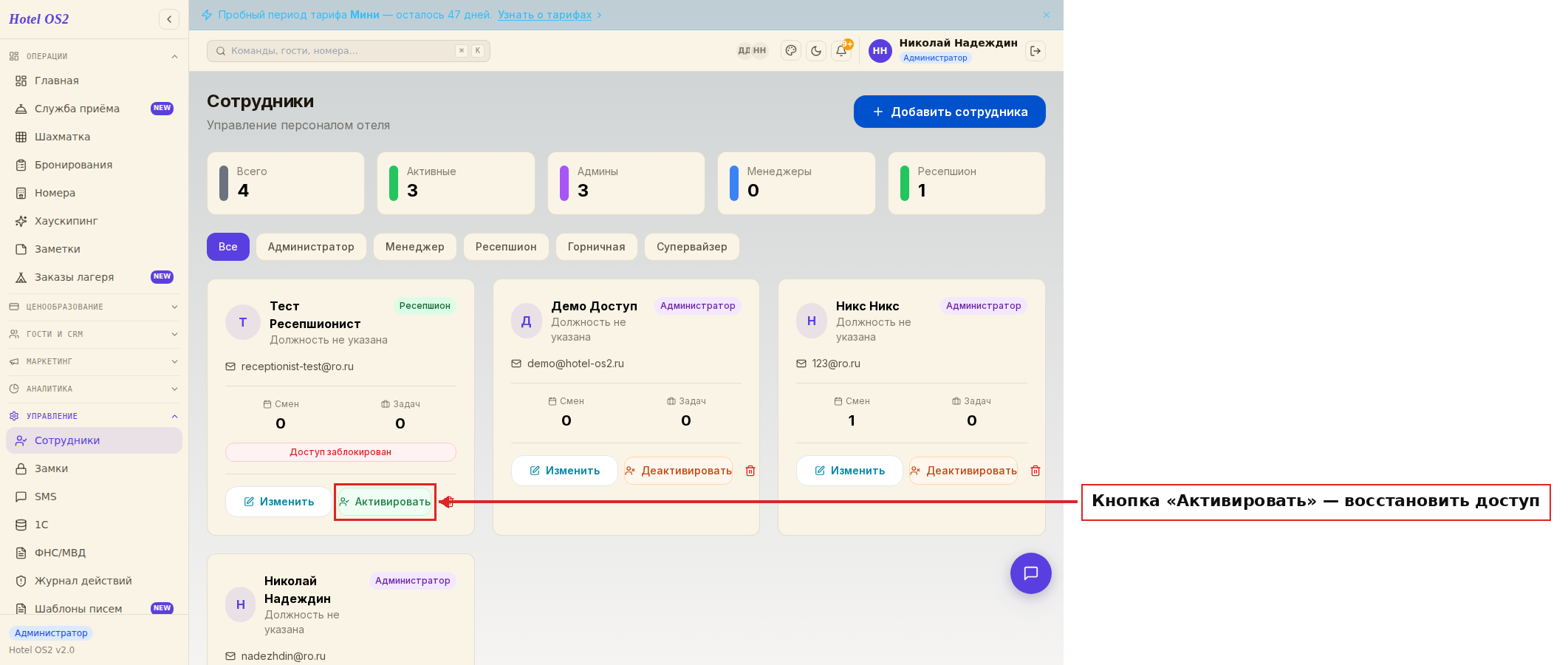This screenshot has height=665, width=1568.
Task: Select the Все filter tab
Action: click(228, 247)
